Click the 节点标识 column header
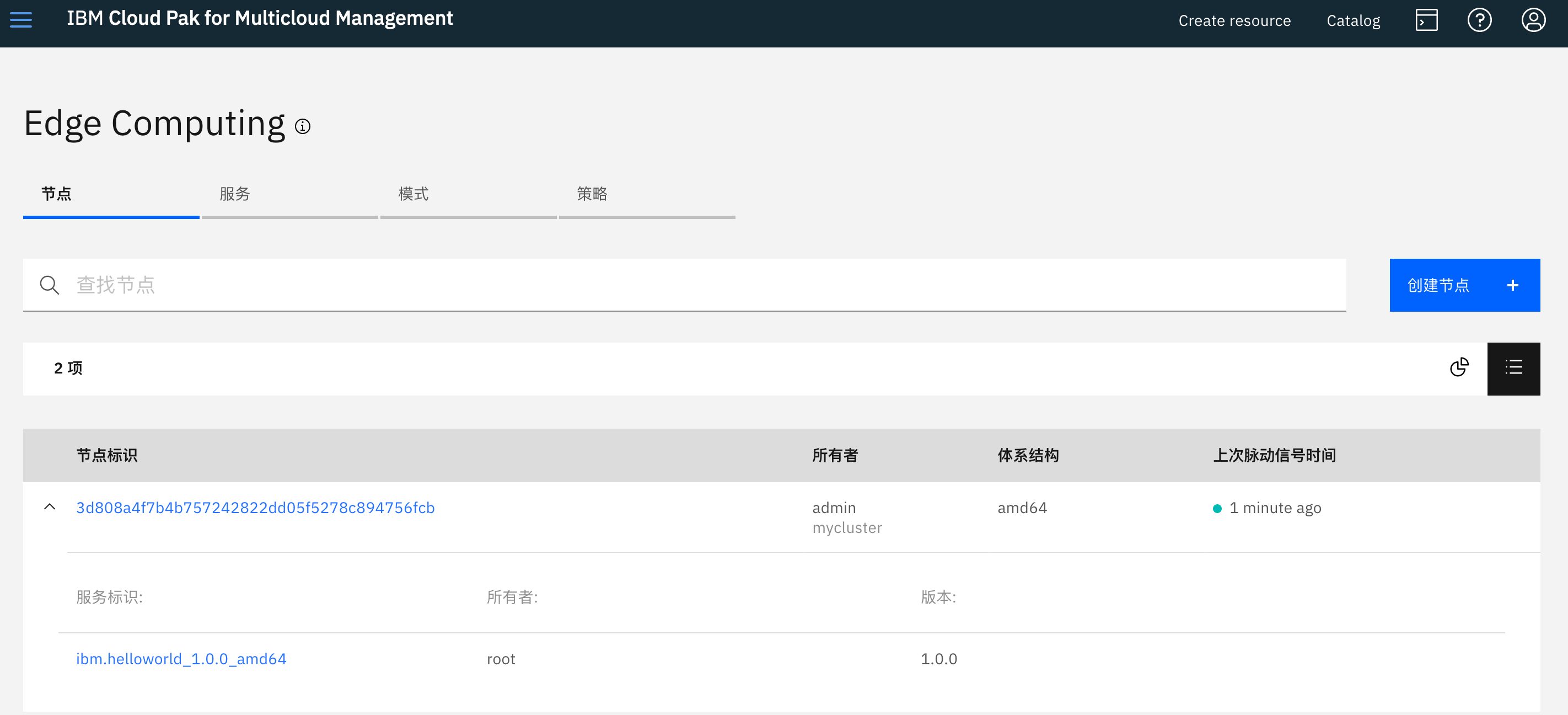Viewport: 1568px width, 715px height. click(106, 455)
